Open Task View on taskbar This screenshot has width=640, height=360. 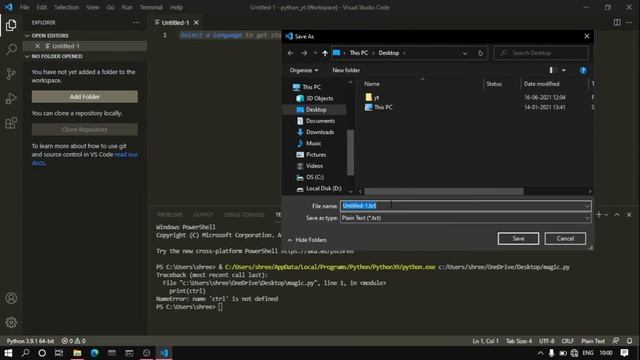pos(59,353)
